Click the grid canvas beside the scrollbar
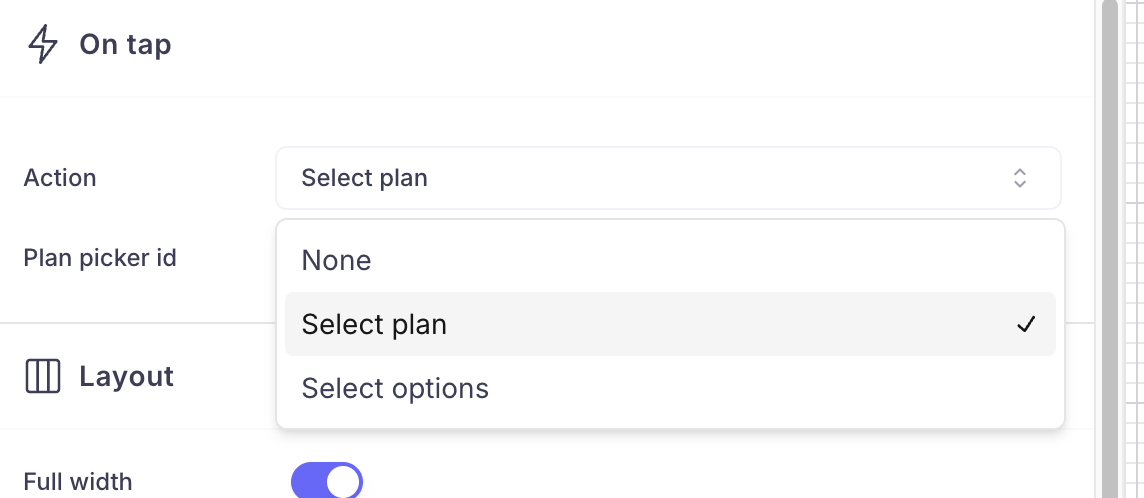The height and width of the screenshot is (498, 1144). tap(1133, 250)
